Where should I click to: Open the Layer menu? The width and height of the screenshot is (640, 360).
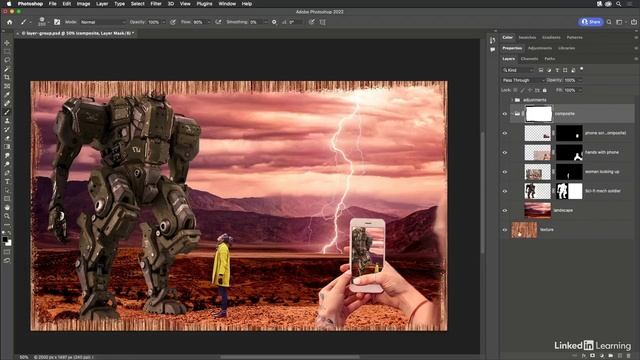[x=102, y=4]
